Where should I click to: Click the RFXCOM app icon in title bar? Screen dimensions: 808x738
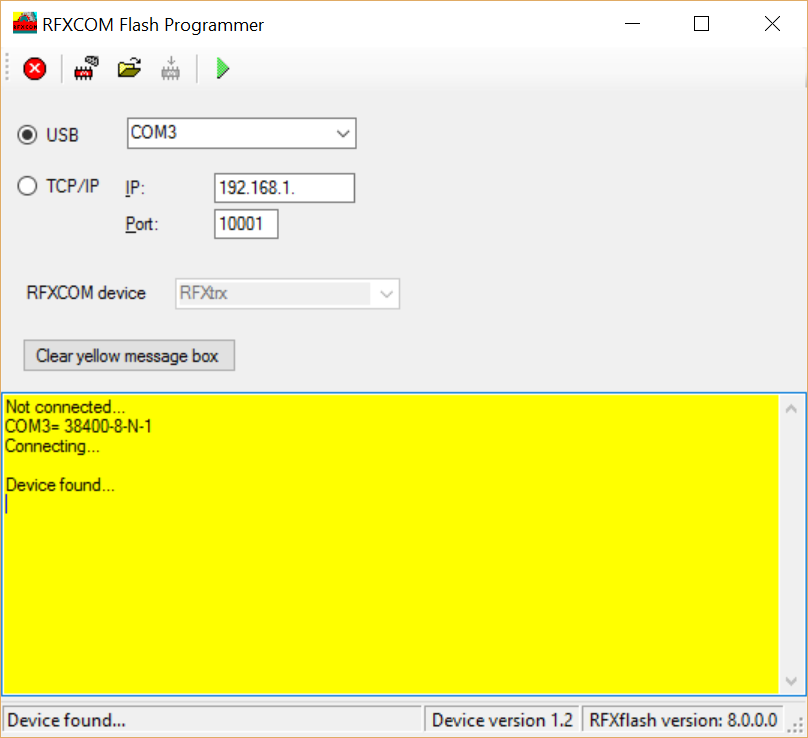pyautogui.click(x=25, y=24)
